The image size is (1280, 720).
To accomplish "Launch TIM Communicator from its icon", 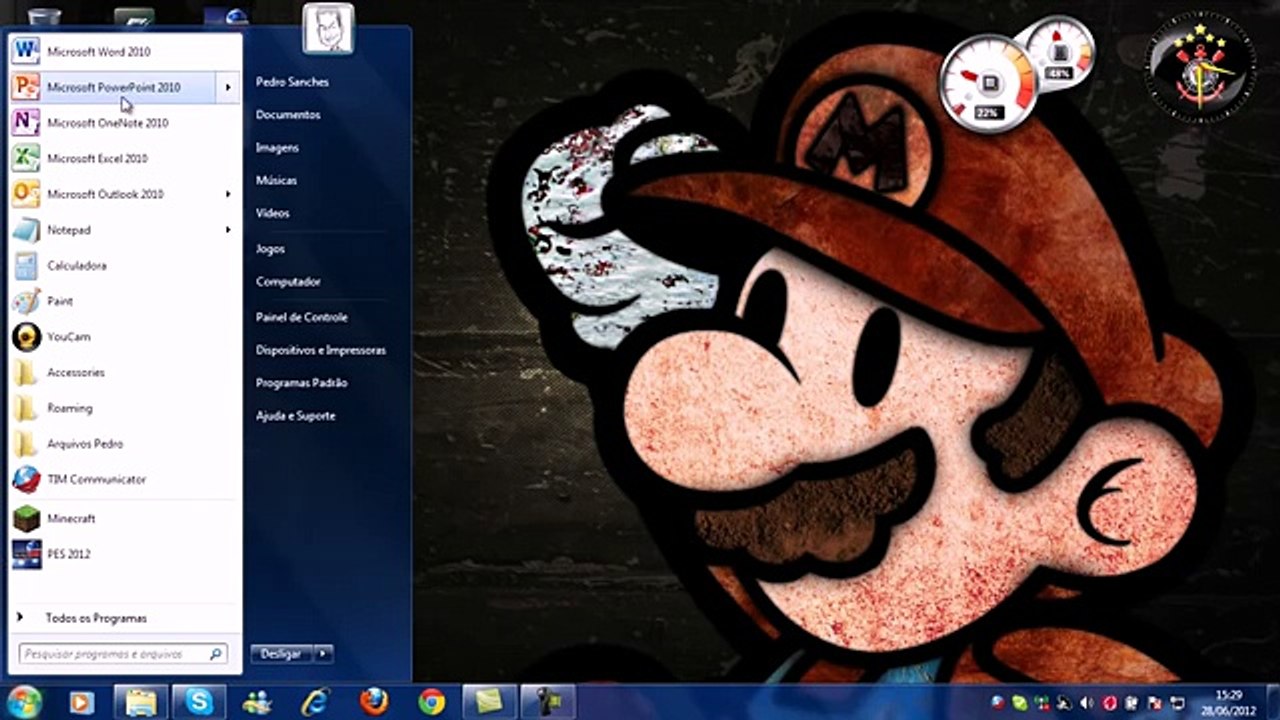I will point(26,479).
